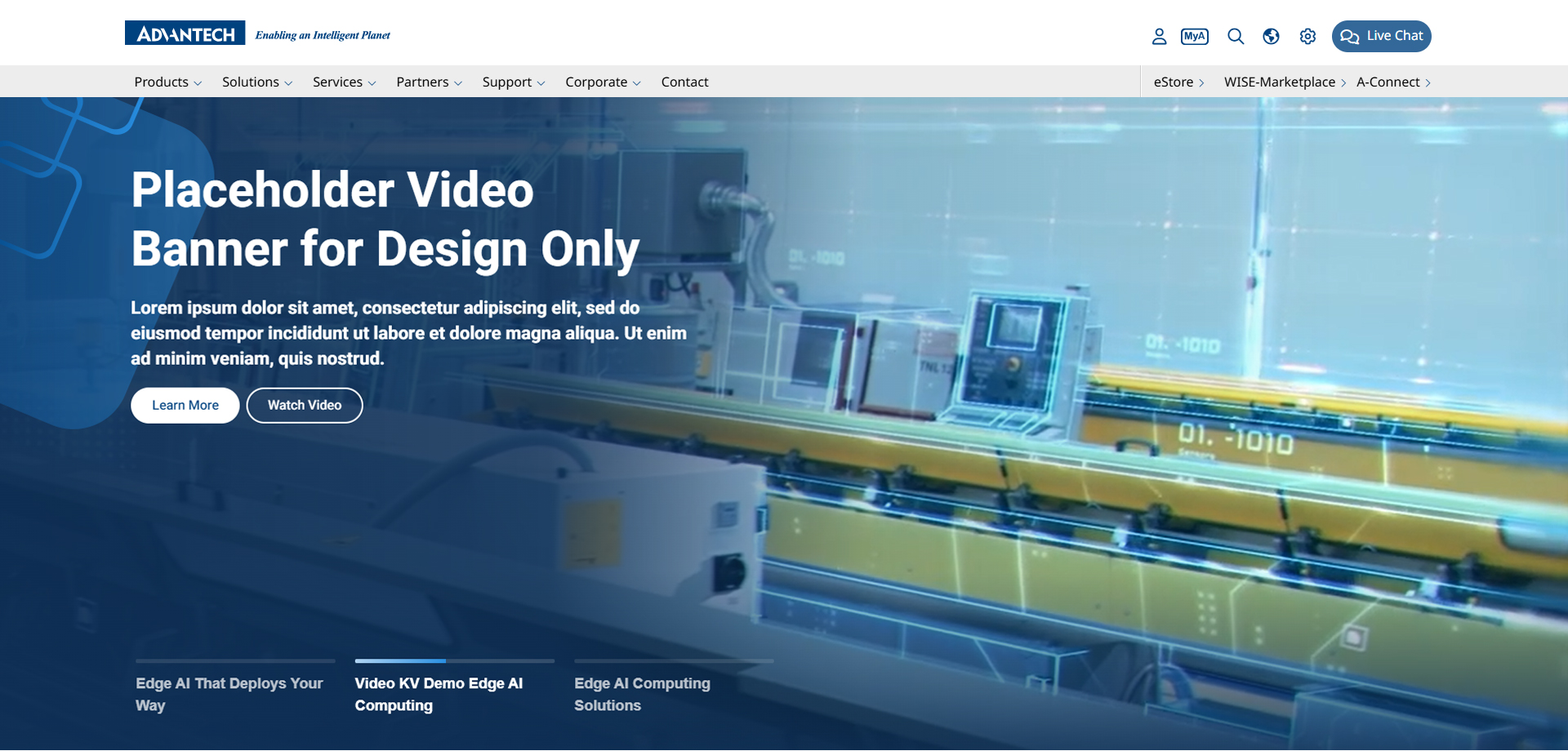Open the settings gear icon
Image resolution: width=1568 pixels, height=751 pixels.
pos(1307,36)
